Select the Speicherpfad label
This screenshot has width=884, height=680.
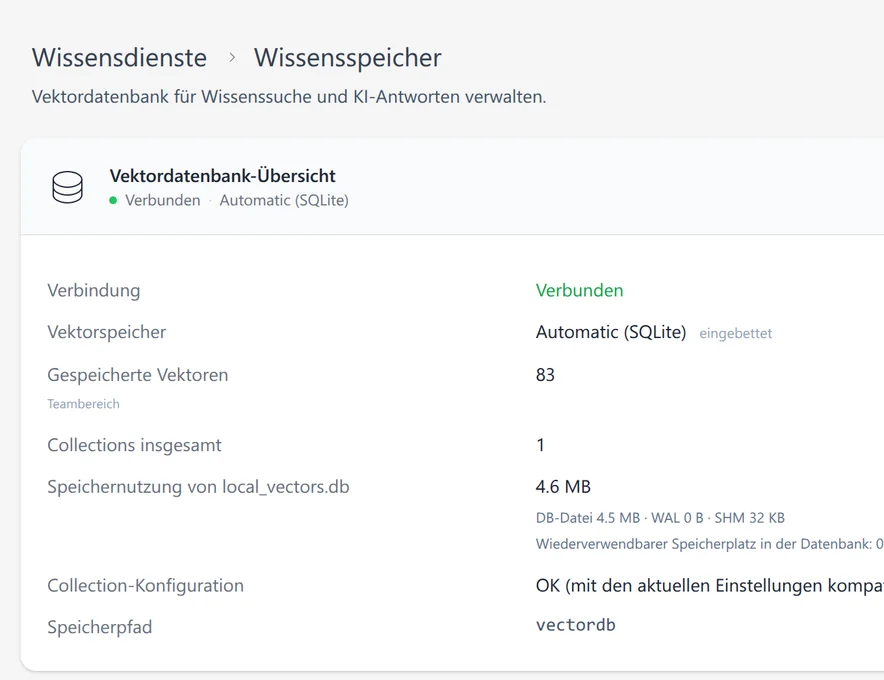[x=100, y=627]
